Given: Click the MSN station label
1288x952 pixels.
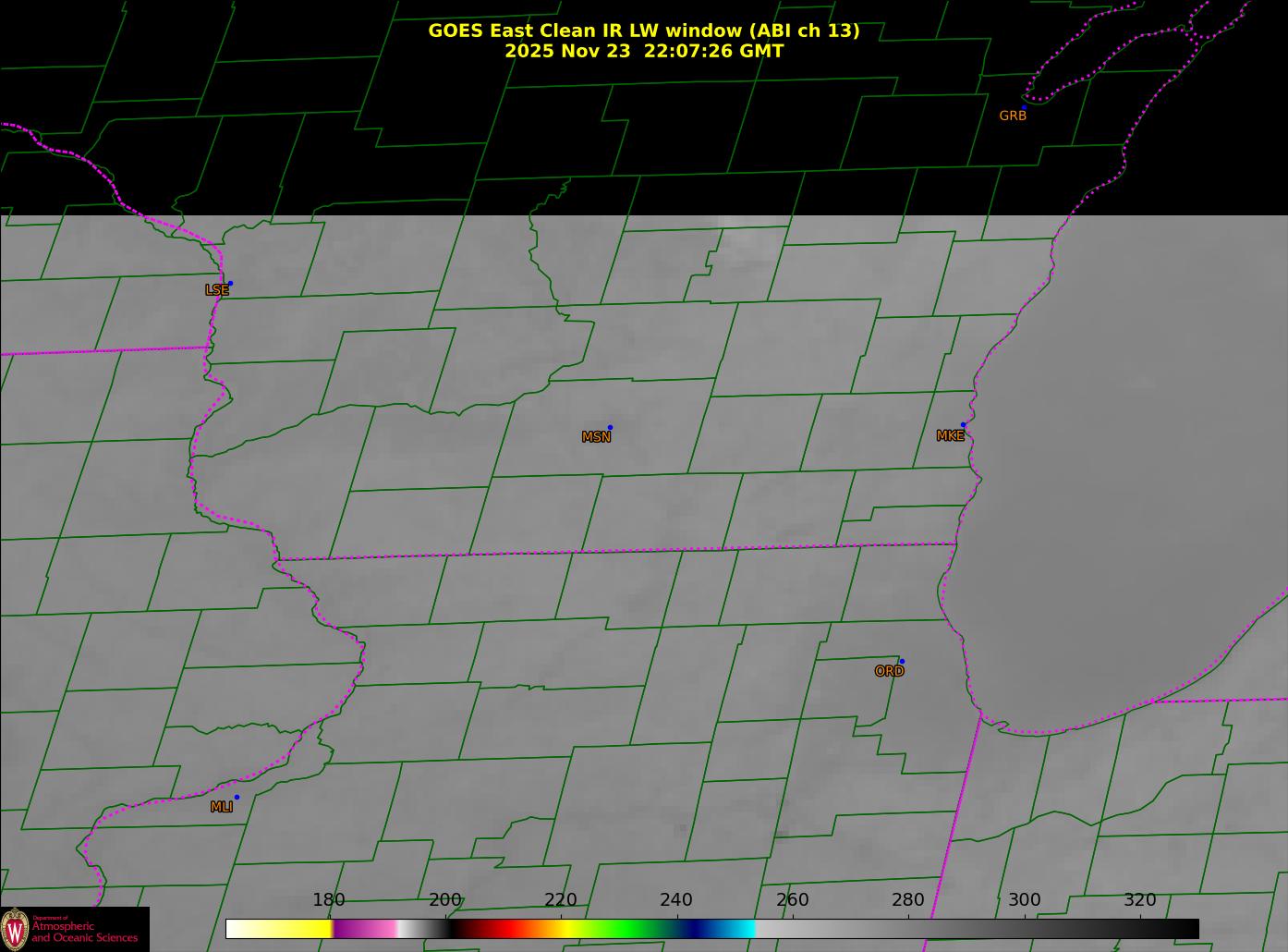Looking at the screenshot, I should 596,437.
